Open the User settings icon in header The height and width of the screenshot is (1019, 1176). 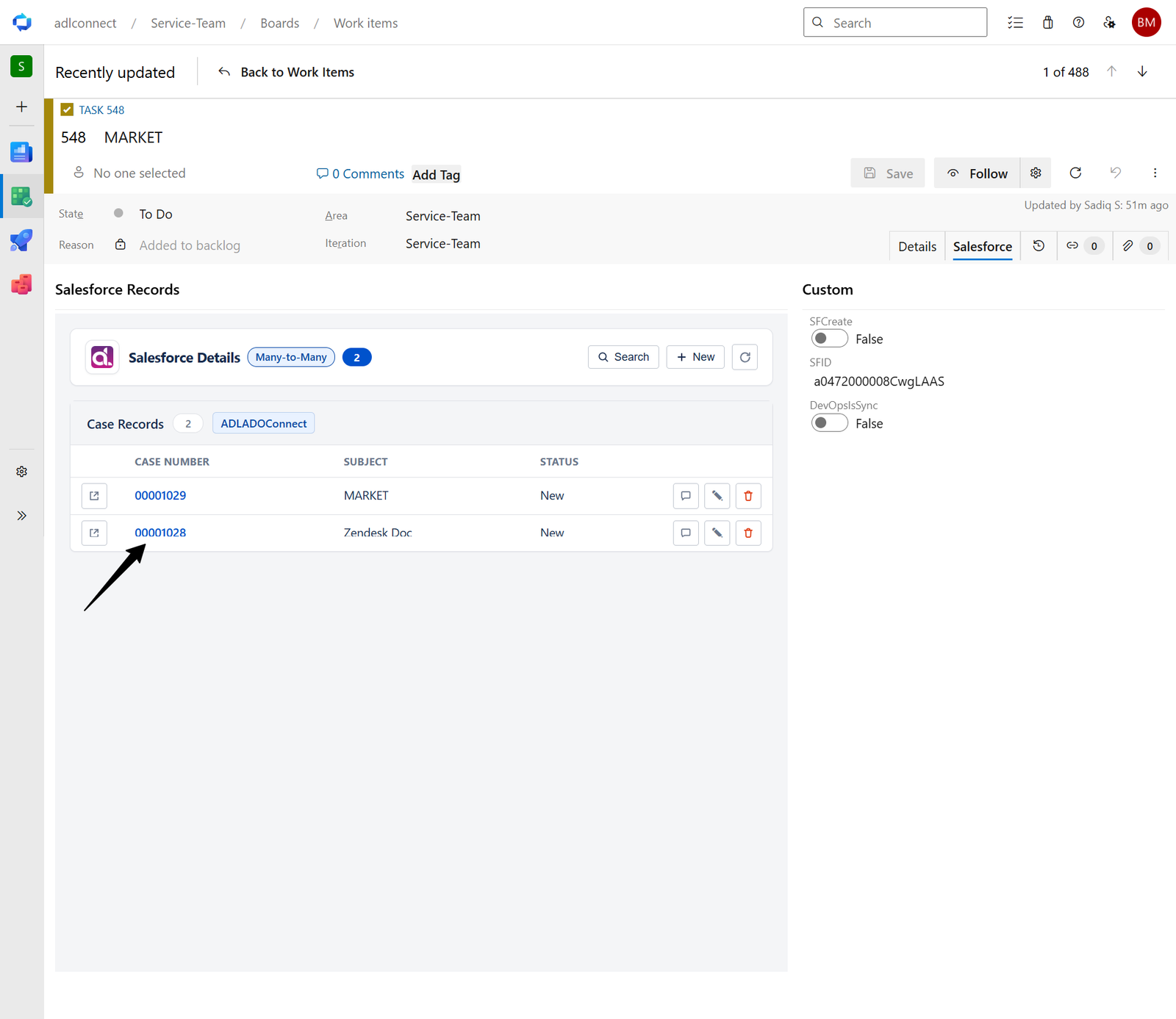click(x=1110, y=23)
